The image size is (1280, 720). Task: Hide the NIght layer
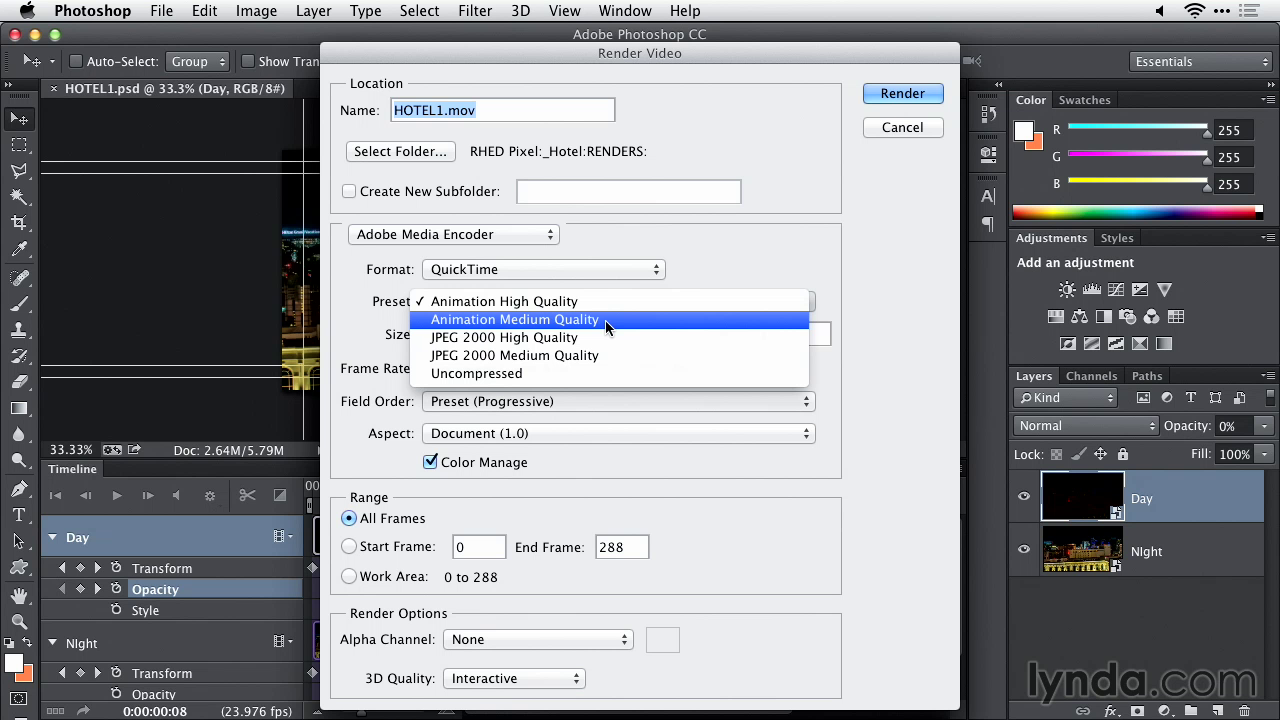click(1024, 550)
